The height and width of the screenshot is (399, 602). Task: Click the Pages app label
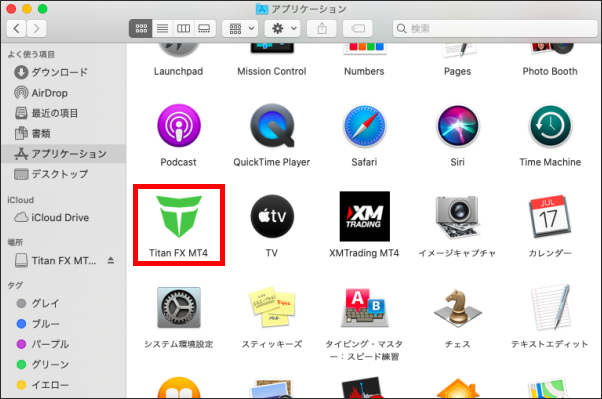tap(457, 71)
